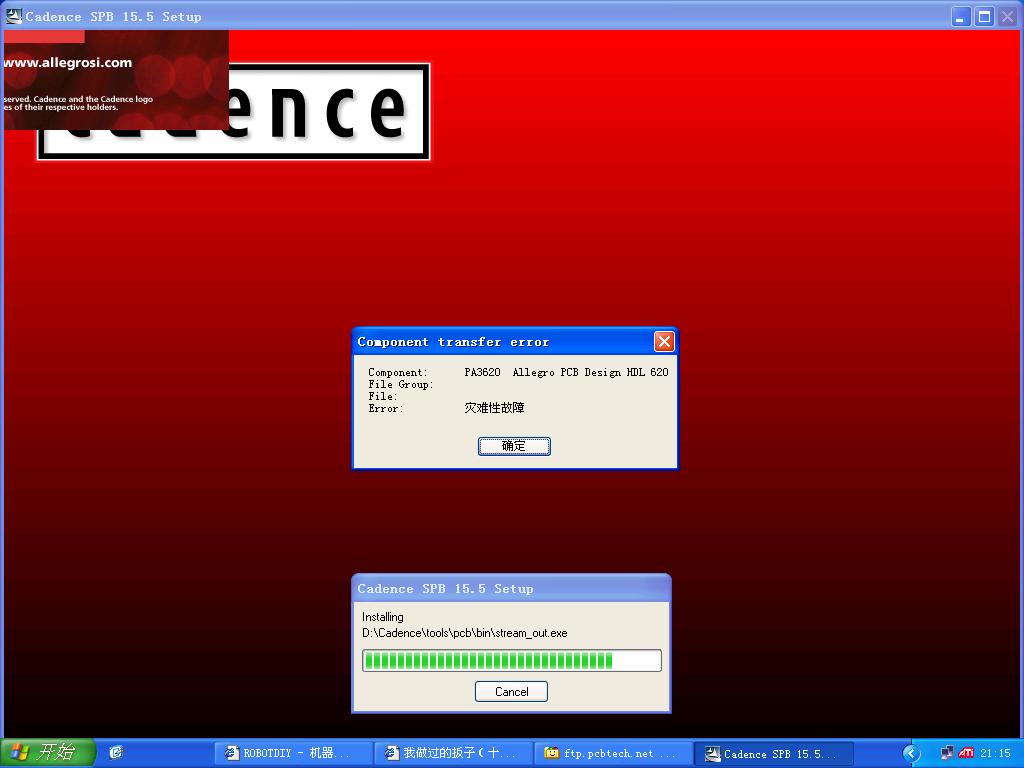1024x768 pixels.
Task: Click the ATI tray icon
Action: tap(966, 753)
